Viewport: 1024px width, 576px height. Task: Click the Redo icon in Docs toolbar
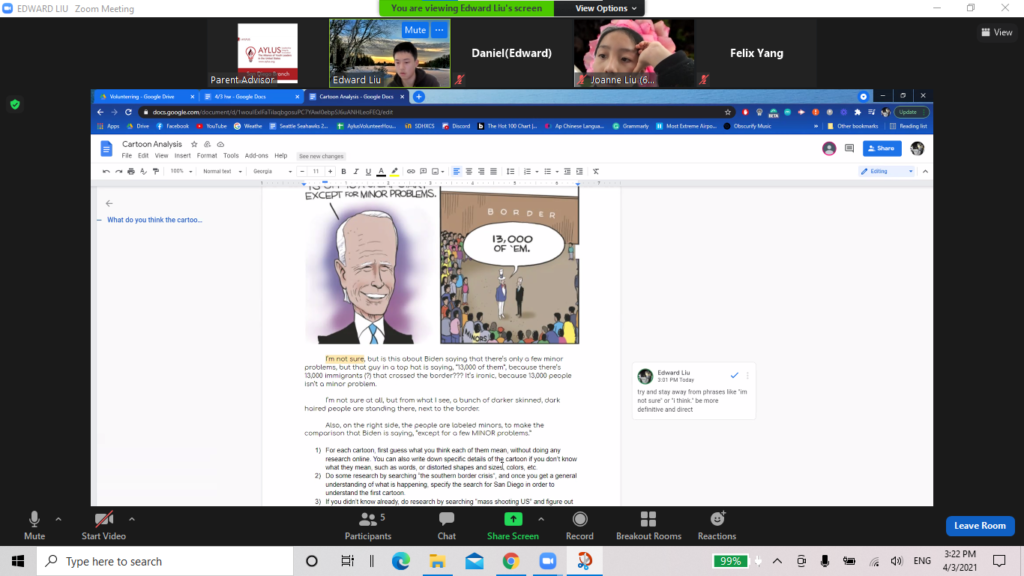(118, 171)
